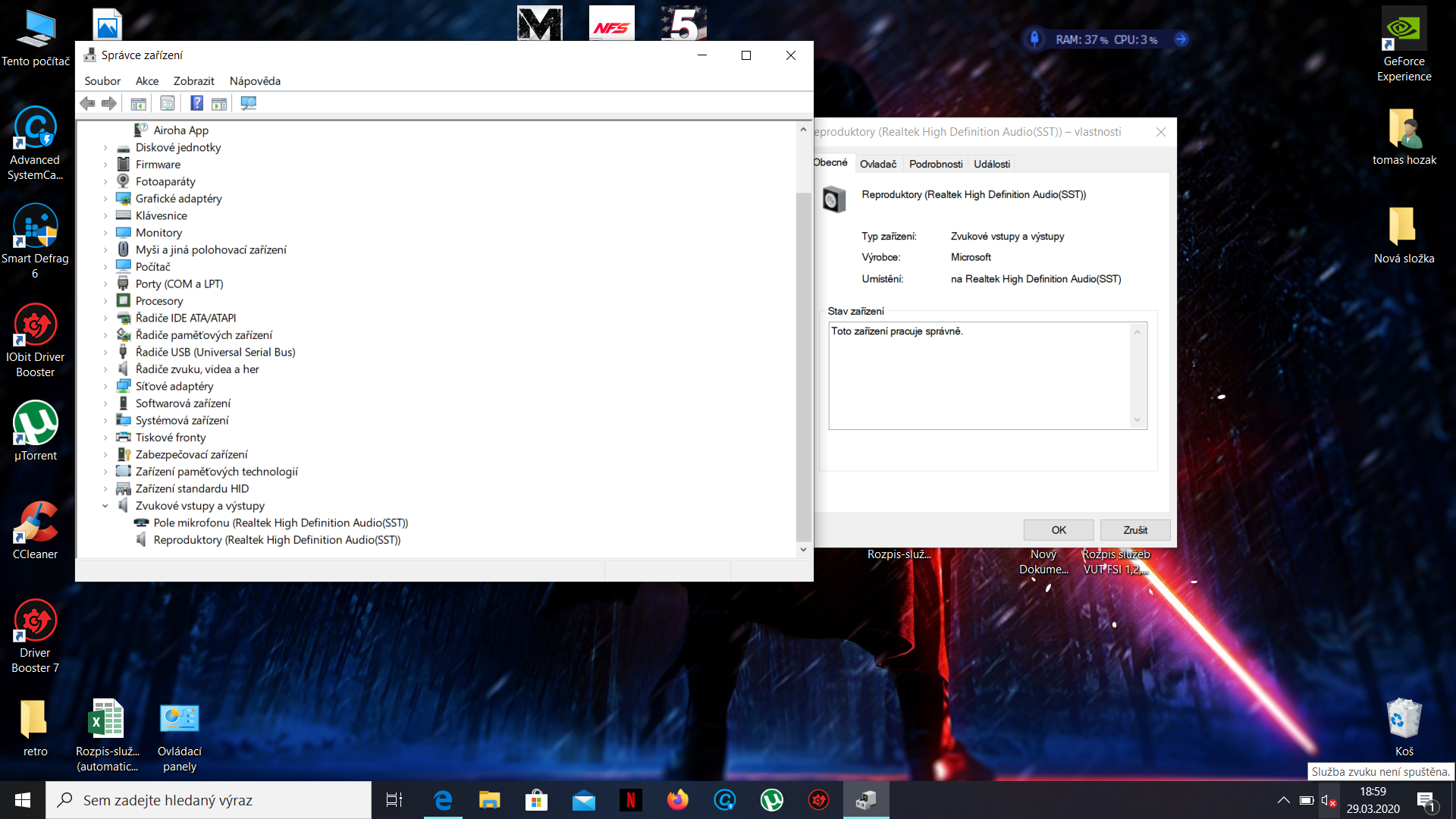Click the scan for hardware changes icon
This screenshot has height=819, width=1456.
[x=248, y=103]
